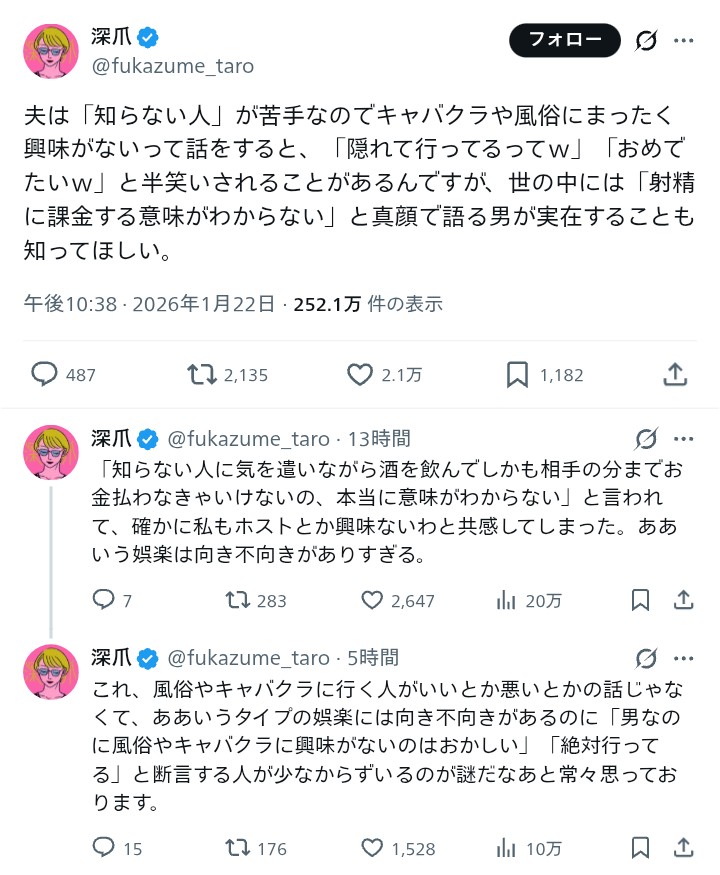Open the @fukazume_taro handle under main author name
720x875 pixels.
click(x=173, y=66)
